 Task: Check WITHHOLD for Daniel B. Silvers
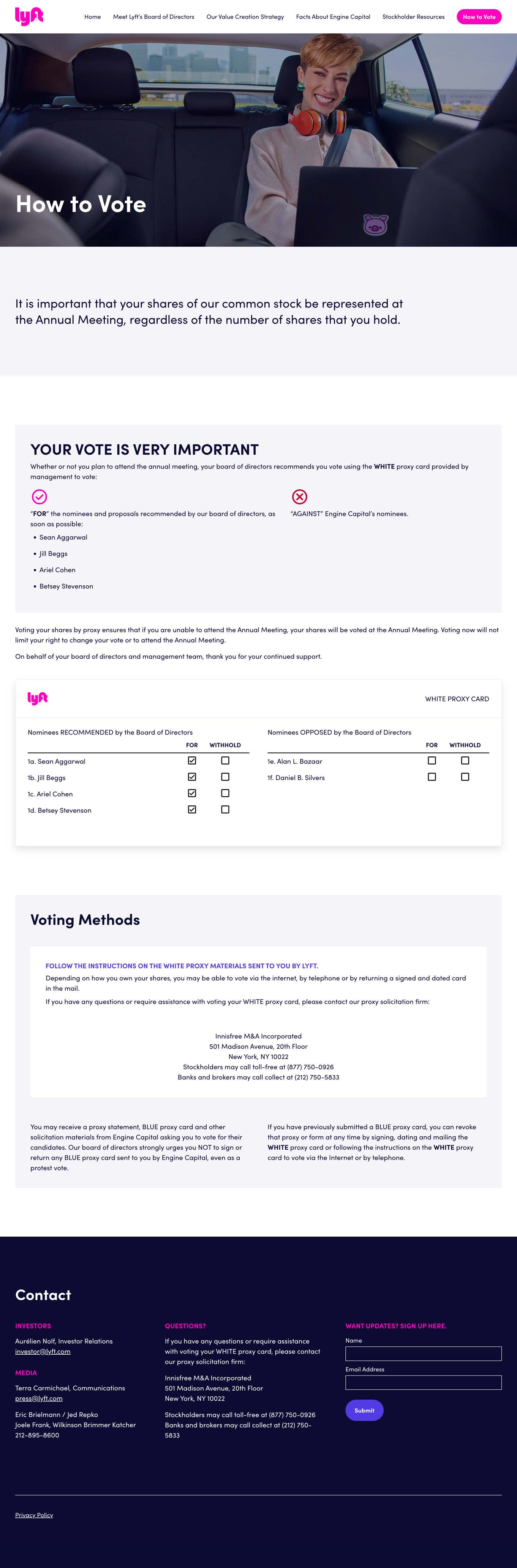(465, 777)
